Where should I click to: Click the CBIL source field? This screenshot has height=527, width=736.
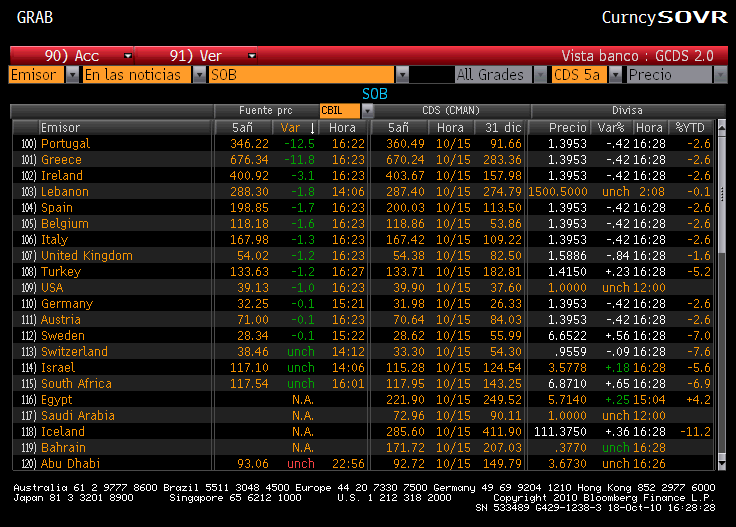coord(340,111)
